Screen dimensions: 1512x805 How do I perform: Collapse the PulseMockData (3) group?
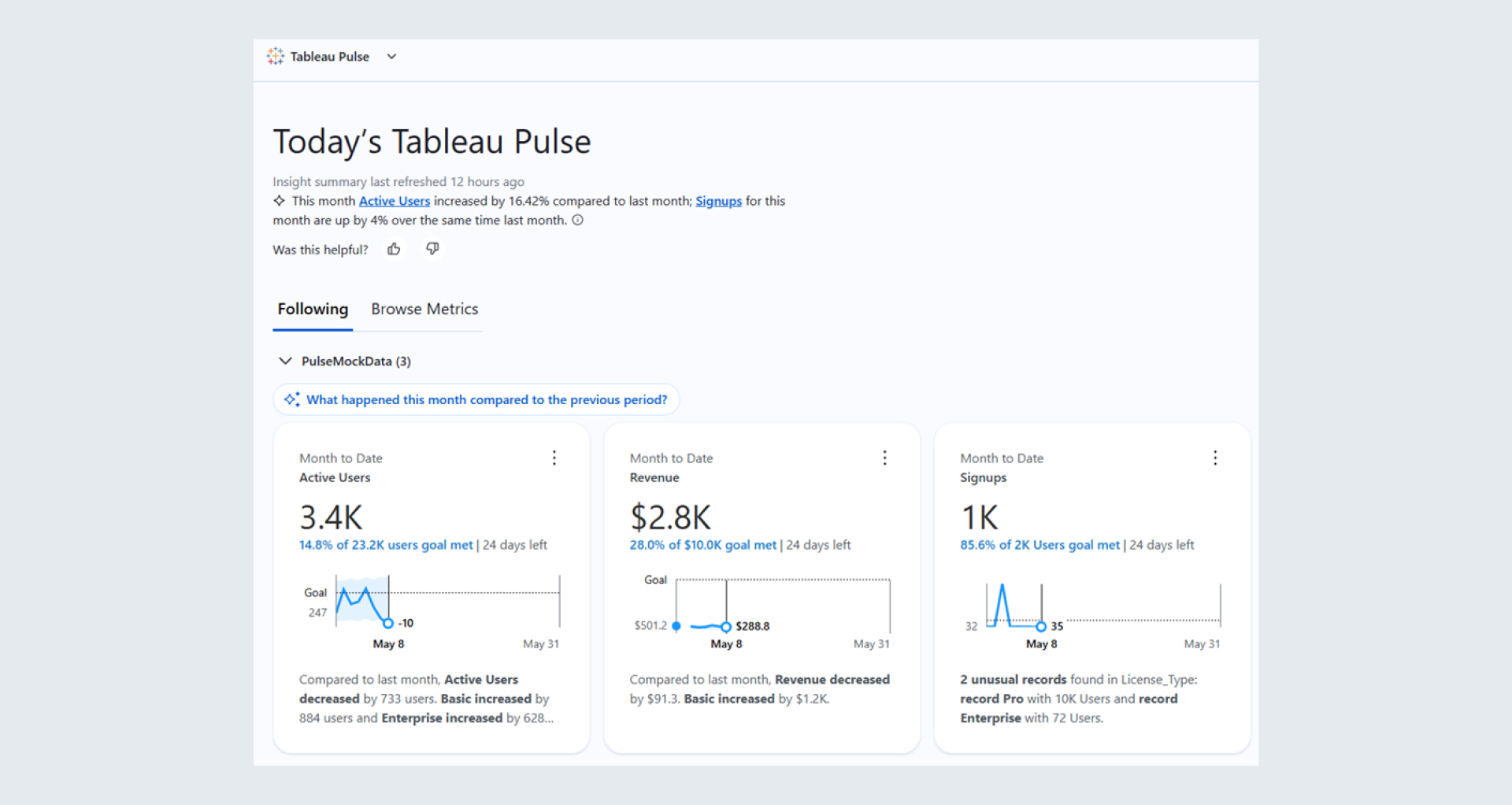coord(285,361)
